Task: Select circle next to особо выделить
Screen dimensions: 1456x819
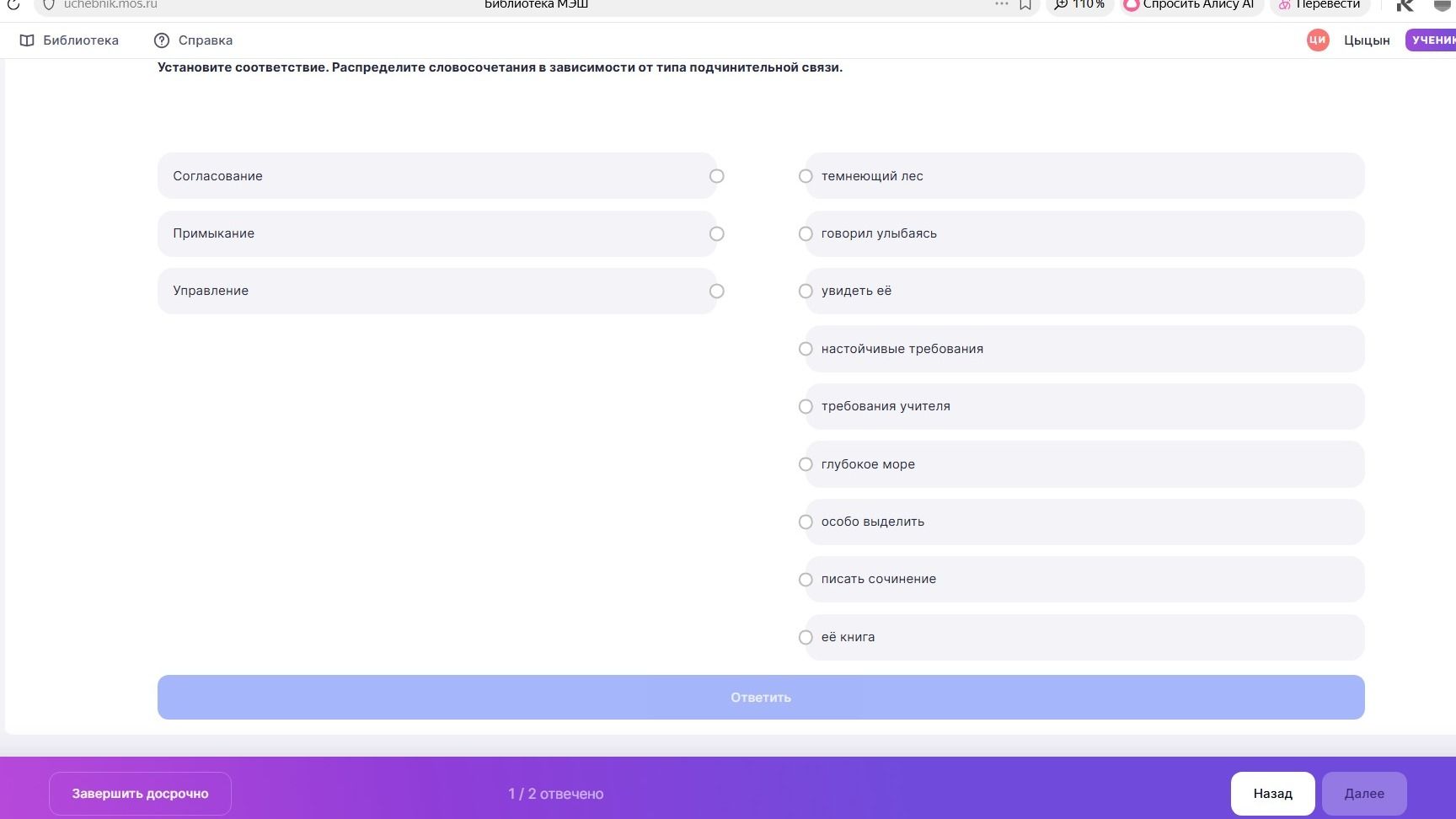Action: (806, 522)
